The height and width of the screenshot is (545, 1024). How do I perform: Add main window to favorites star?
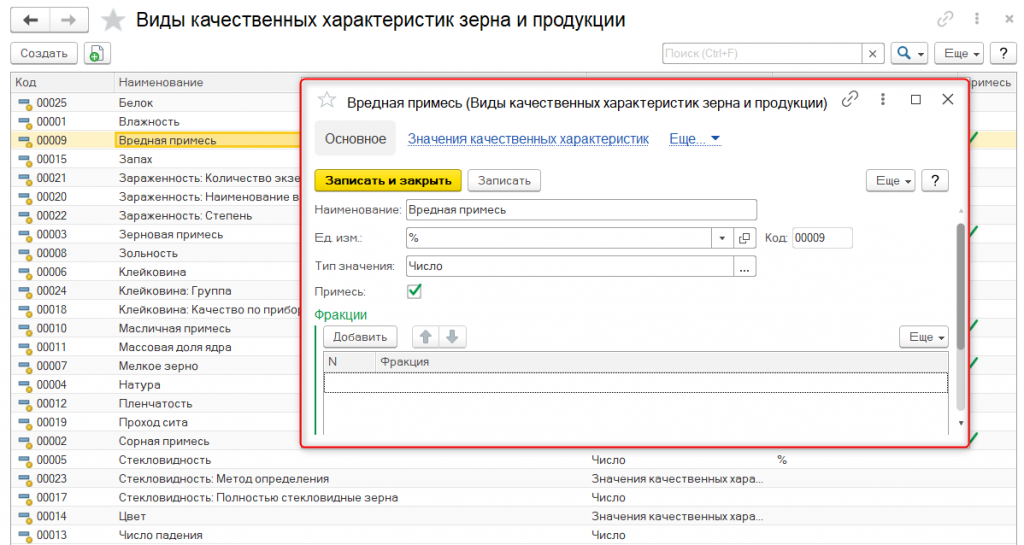115,20
